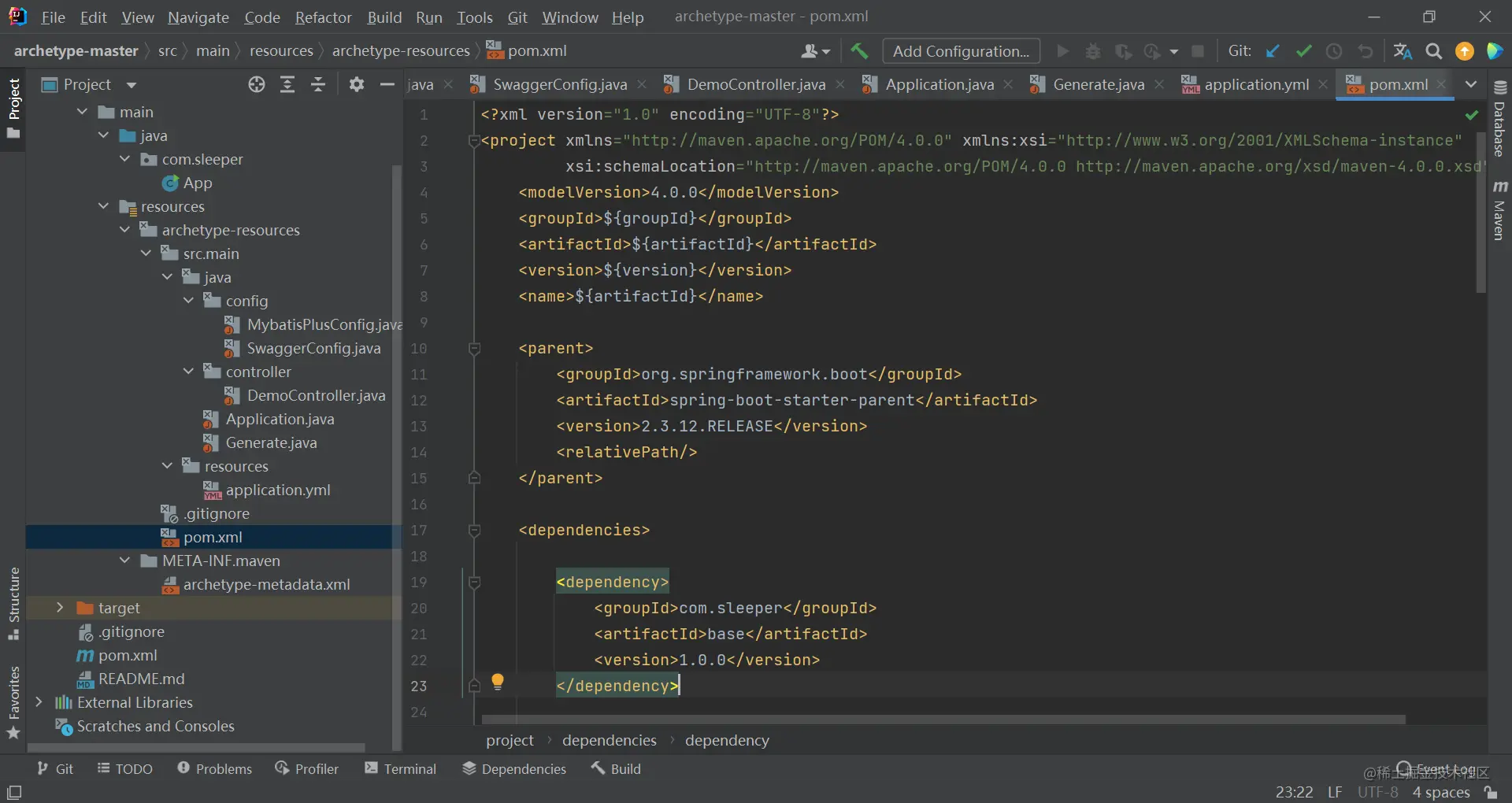
Task: Expand the target folder
Action: coord(60,608)
